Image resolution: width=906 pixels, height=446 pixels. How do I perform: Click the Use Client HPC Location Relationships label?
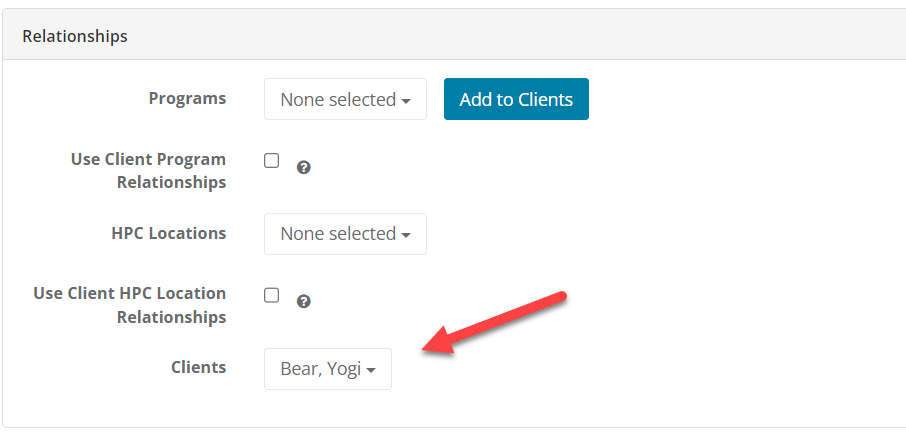pyautogui.click(x=130, y=305)
